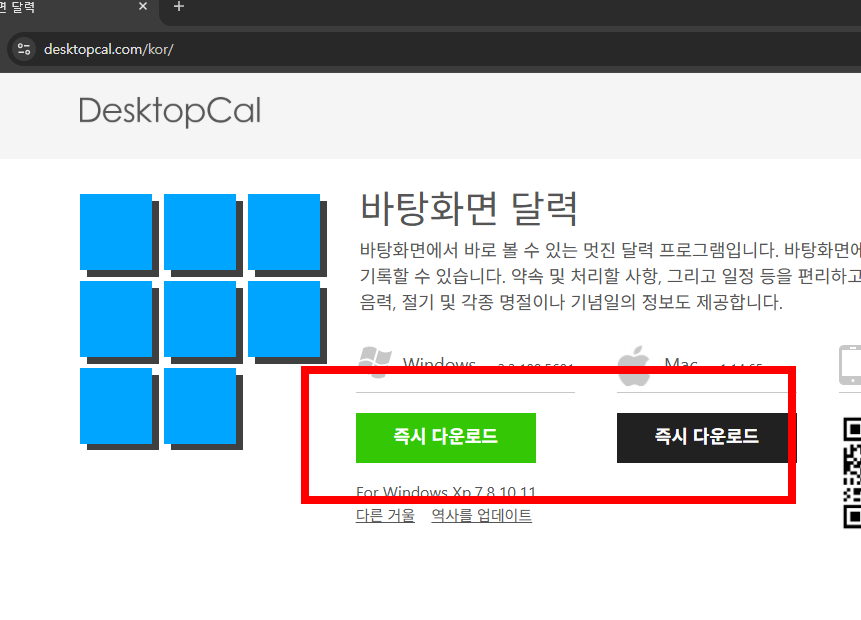Image resolution: width=861 pixels, height=620 pixels.
Task: Click the top-left blue calendar tile
Action: pyautogui.click(x=117, y=231)
